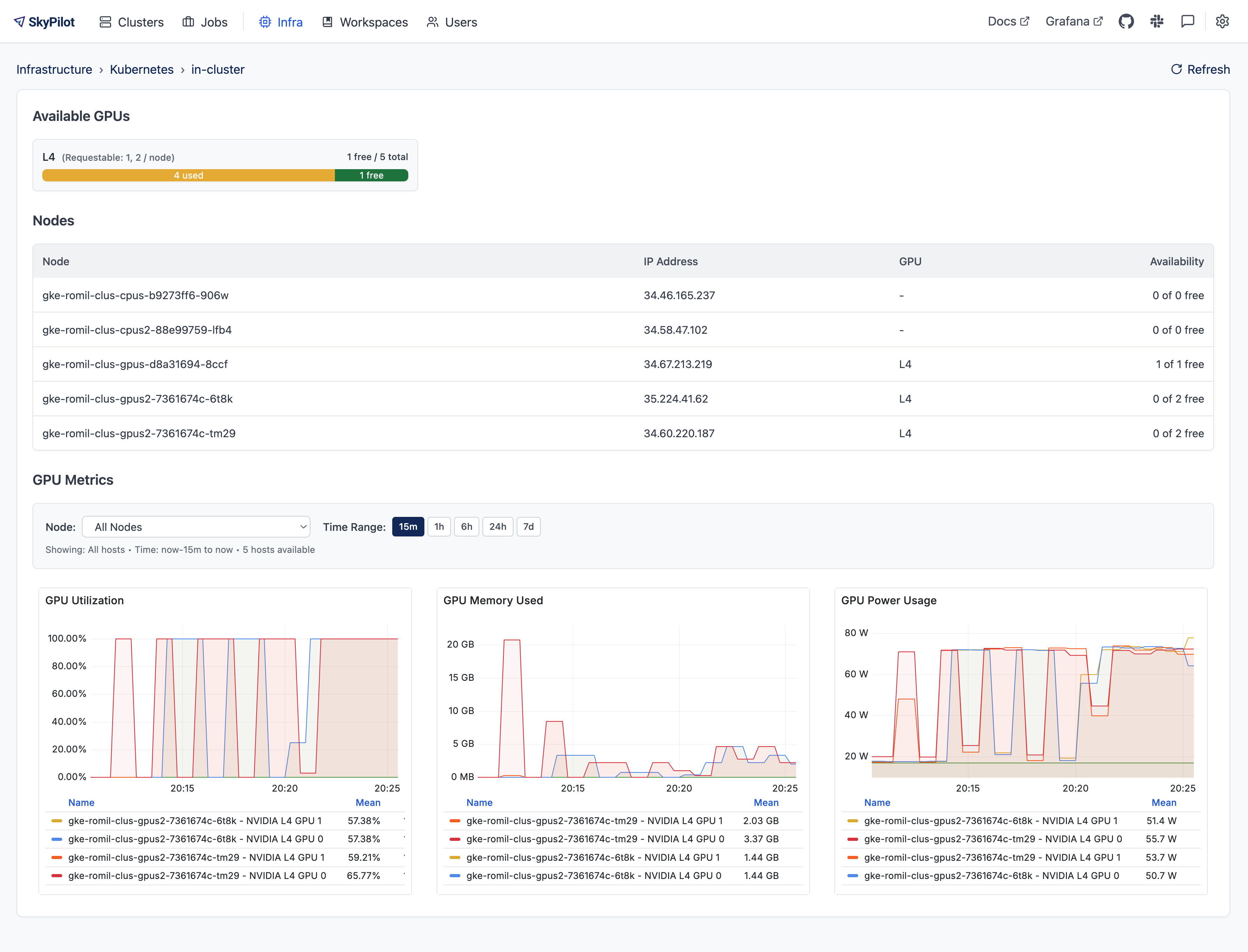Open the settings gear icon
Viewport: 1248px width, 952px height.
pos(1222,21)
